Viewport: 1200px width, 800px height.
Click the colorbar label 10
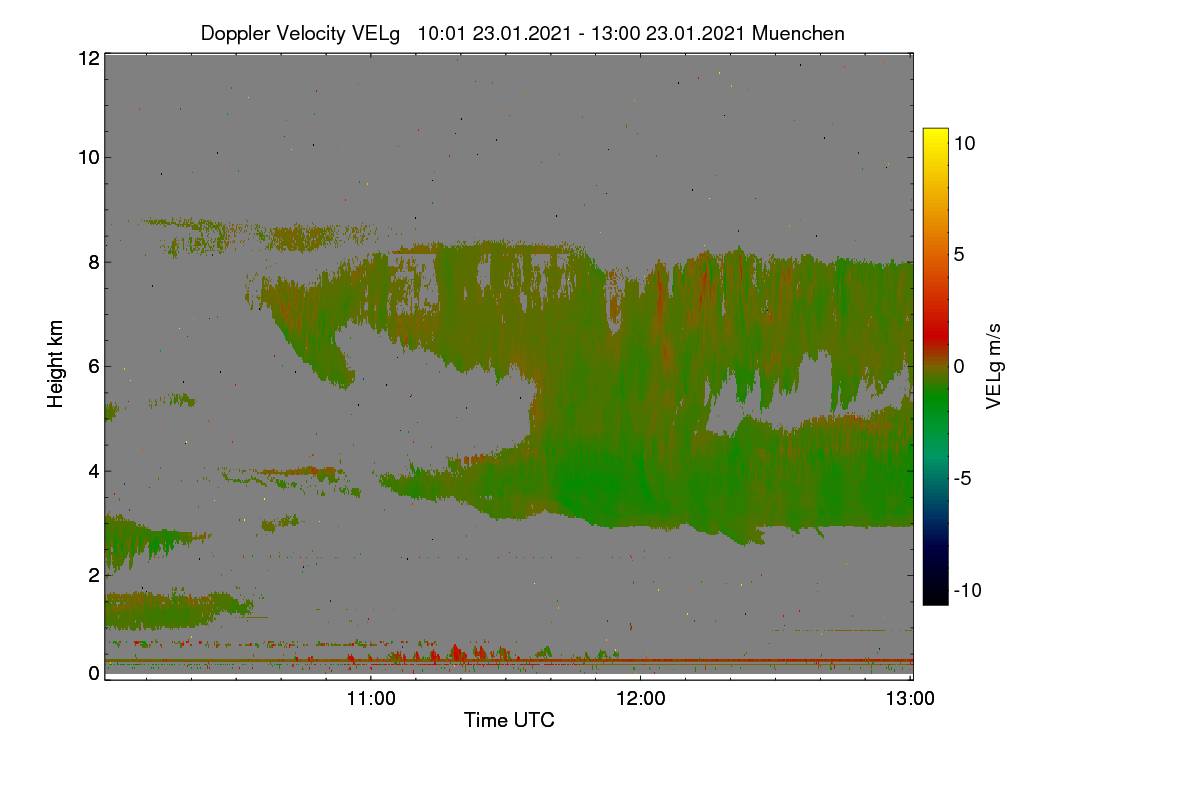pyautogui.click(x=964, y=143)
